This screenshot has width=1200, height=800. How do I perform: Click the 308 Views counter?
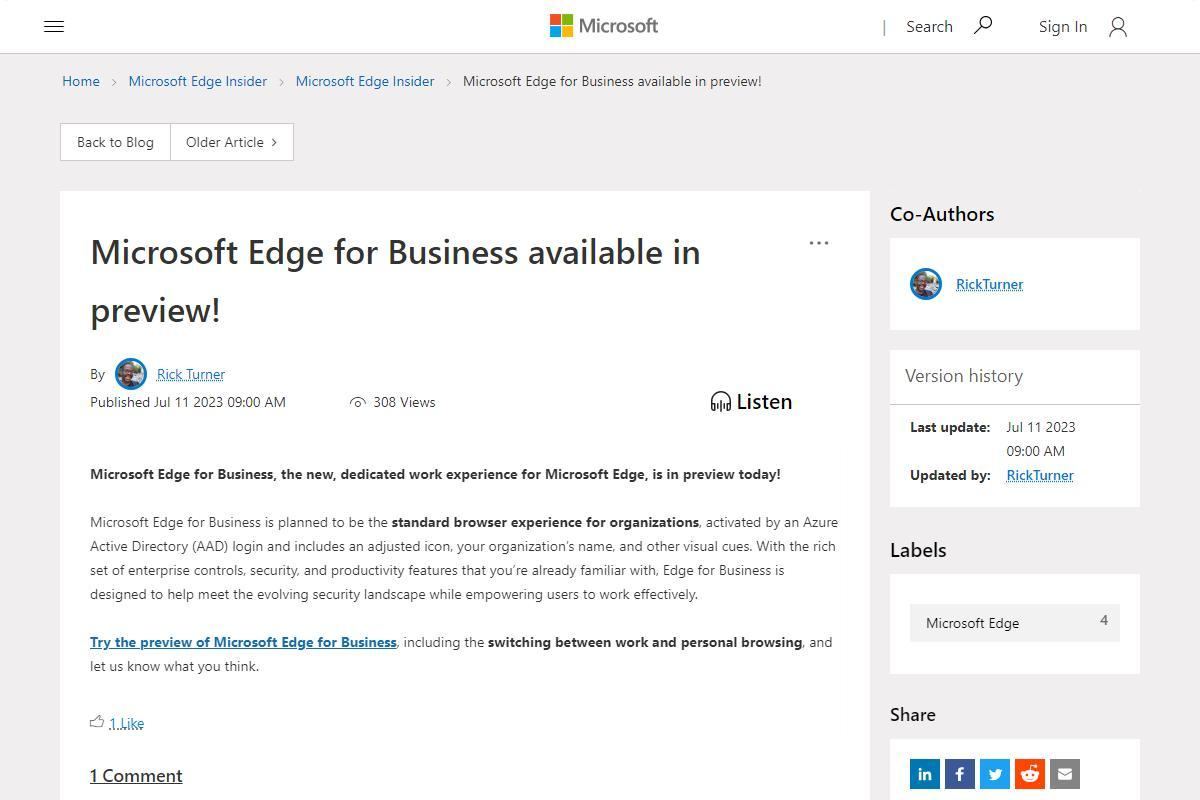pos(404,402)
